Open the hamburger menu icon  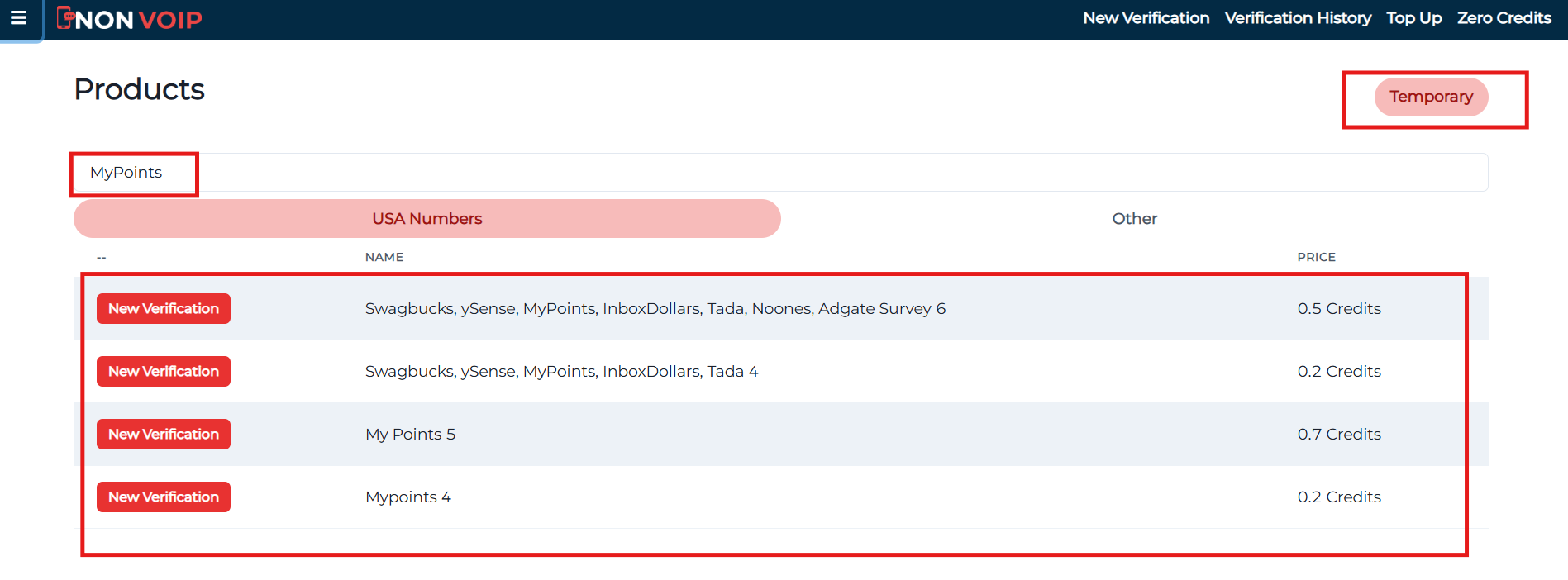pos(18,17)
